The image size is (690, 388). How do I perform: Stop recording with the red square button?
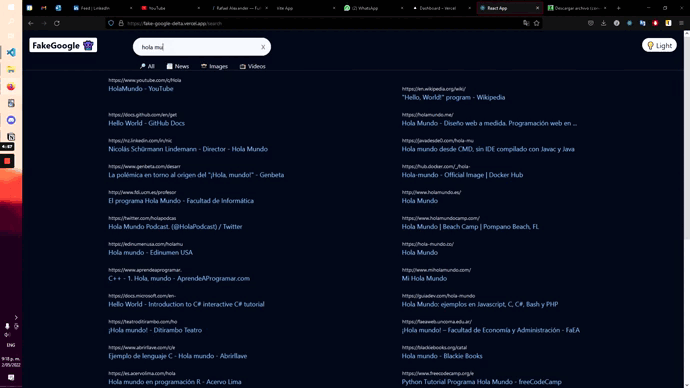(7, 161)
